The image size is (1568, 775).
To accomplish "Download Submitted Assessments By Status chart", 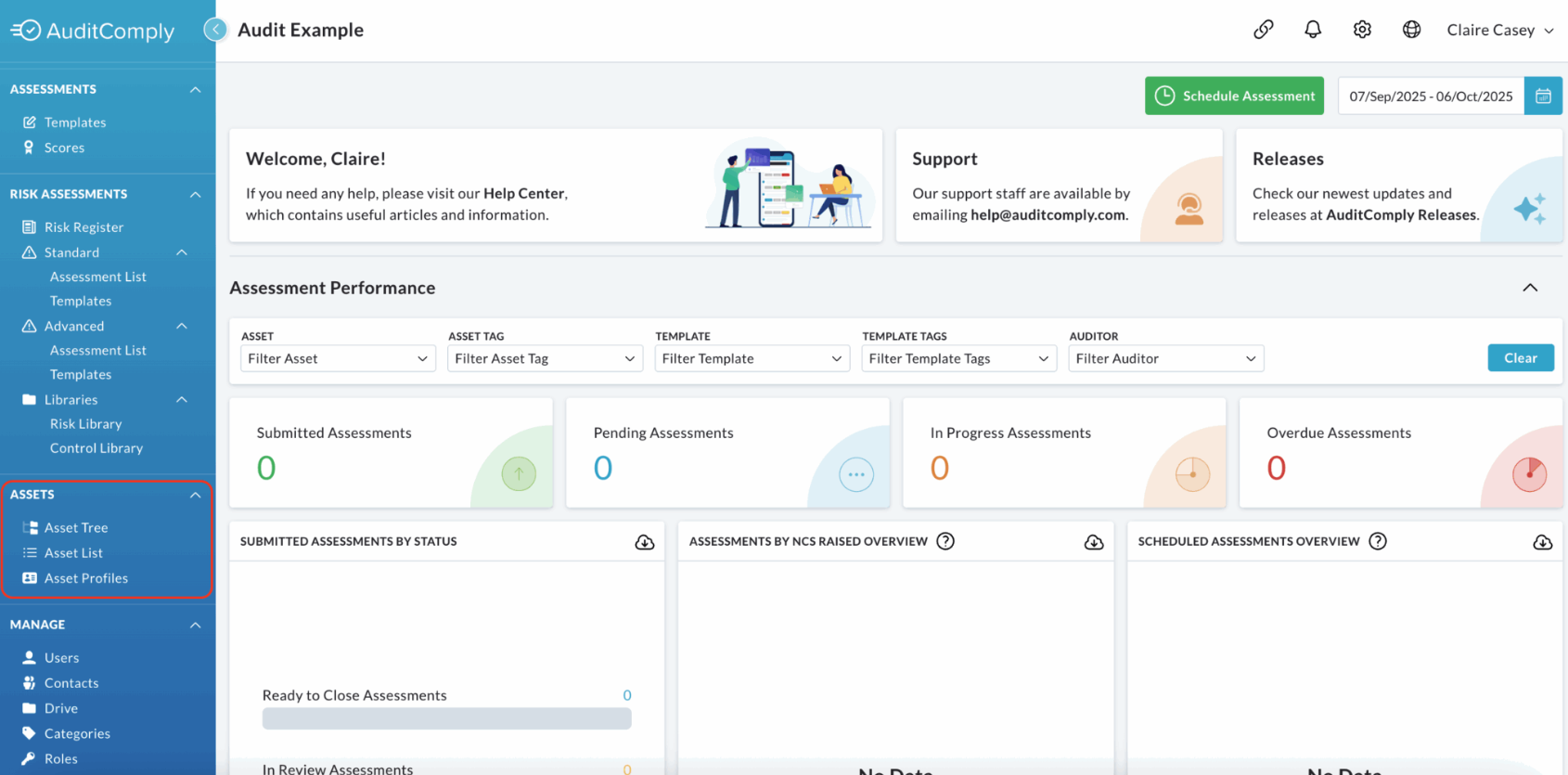I will [x=645, y=542].
